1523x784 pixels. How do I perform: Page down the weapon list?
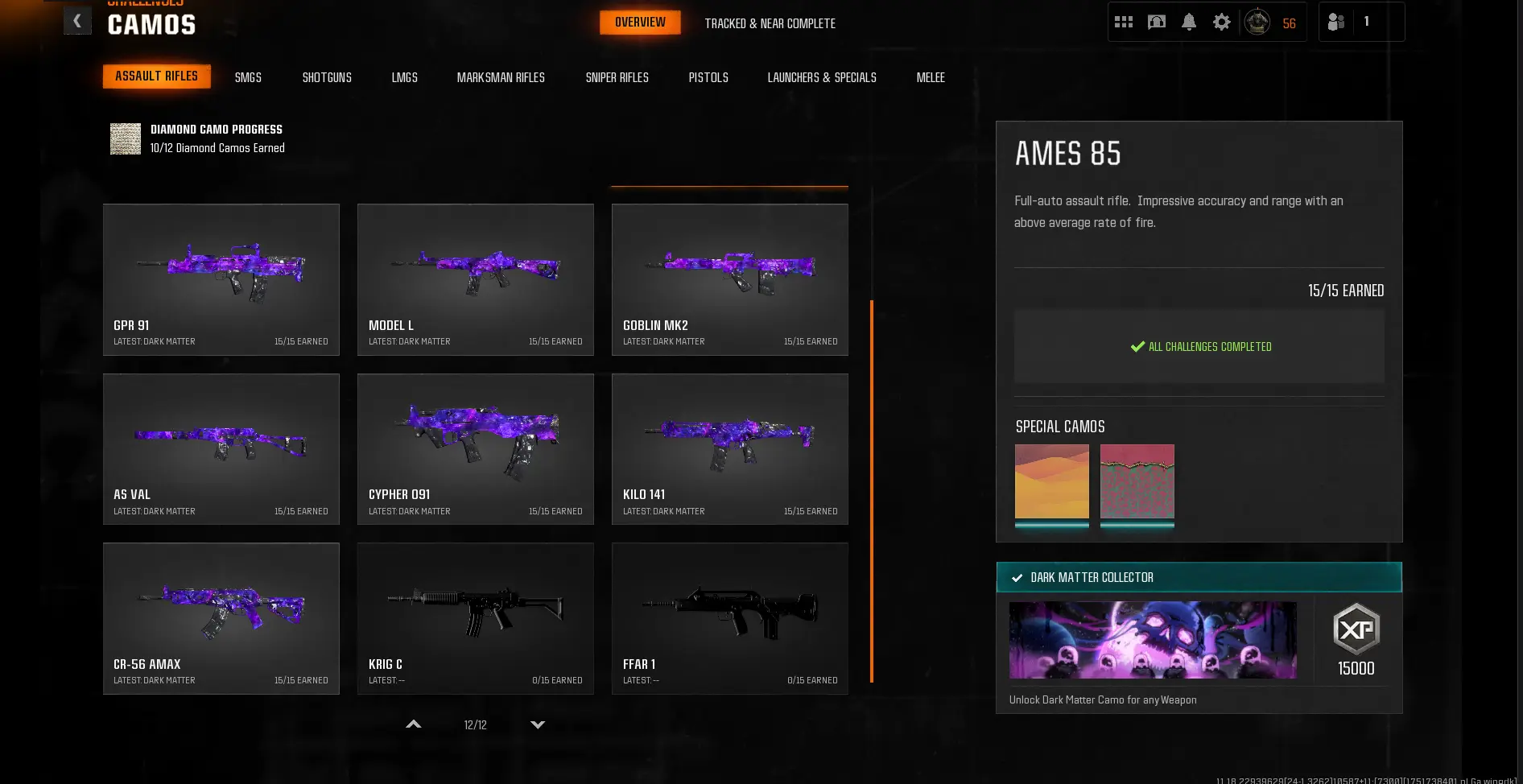(x=538, y=724)
